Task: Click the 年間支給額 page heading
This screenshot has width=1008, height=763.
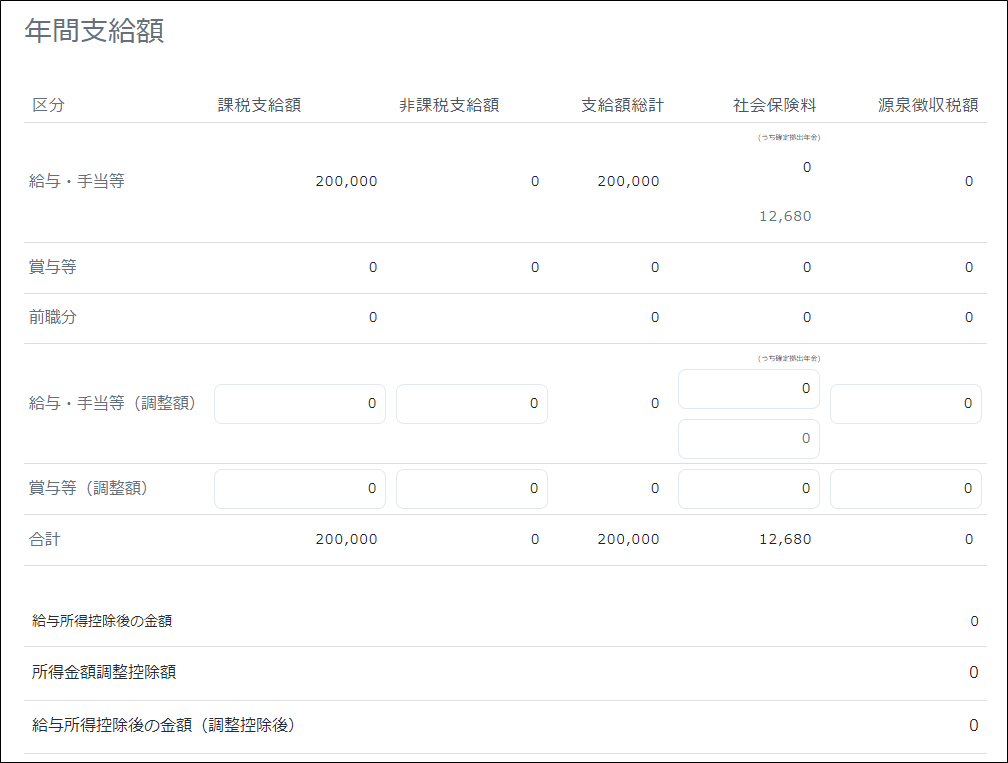Action: coord(94,31)
